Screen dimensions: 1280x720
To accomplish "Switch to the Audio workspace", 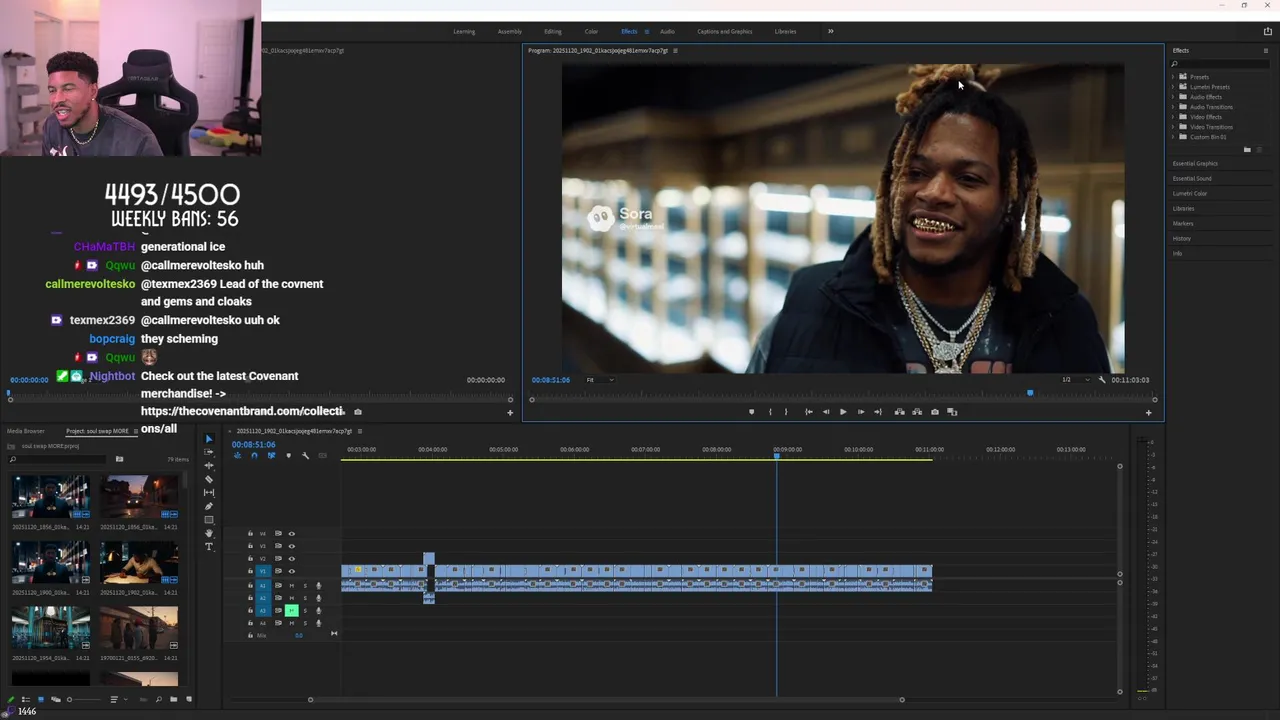I will 667,31.
